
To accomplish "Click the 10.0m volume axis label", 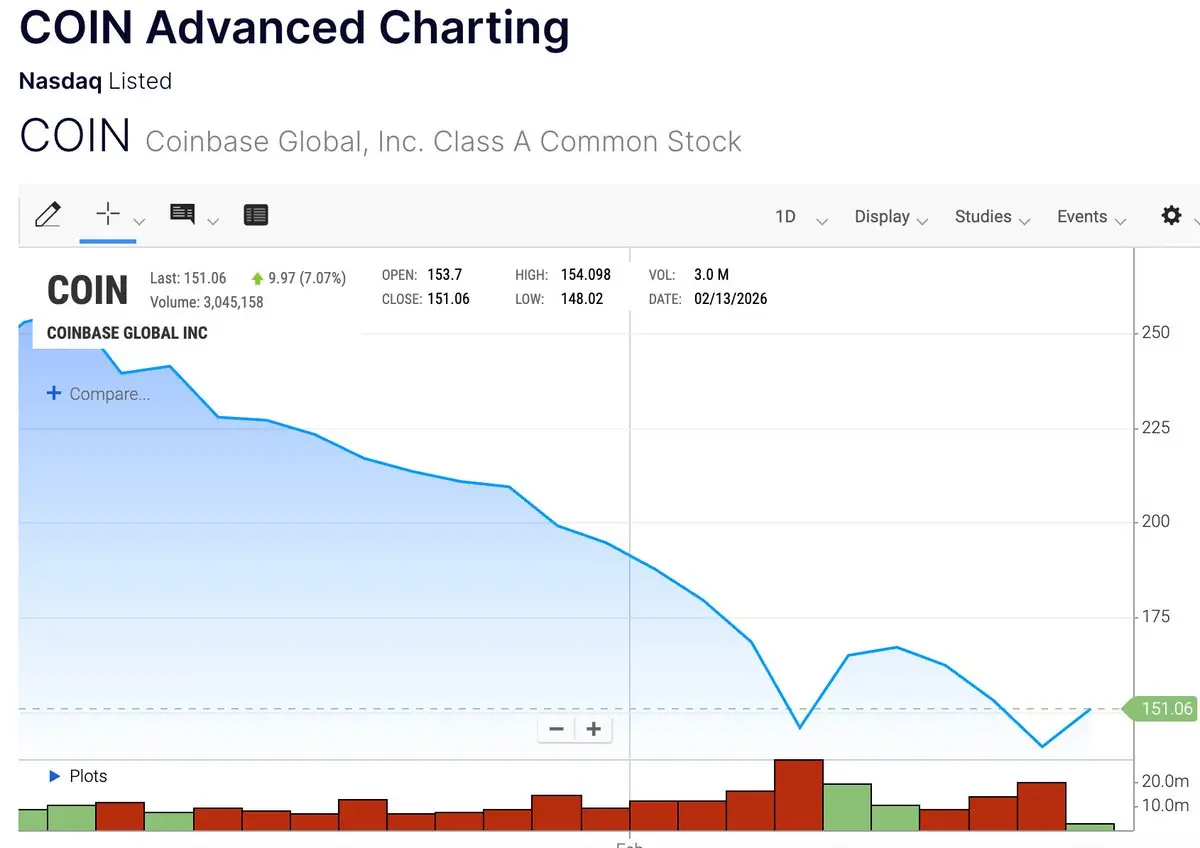I will (1165, 805).
